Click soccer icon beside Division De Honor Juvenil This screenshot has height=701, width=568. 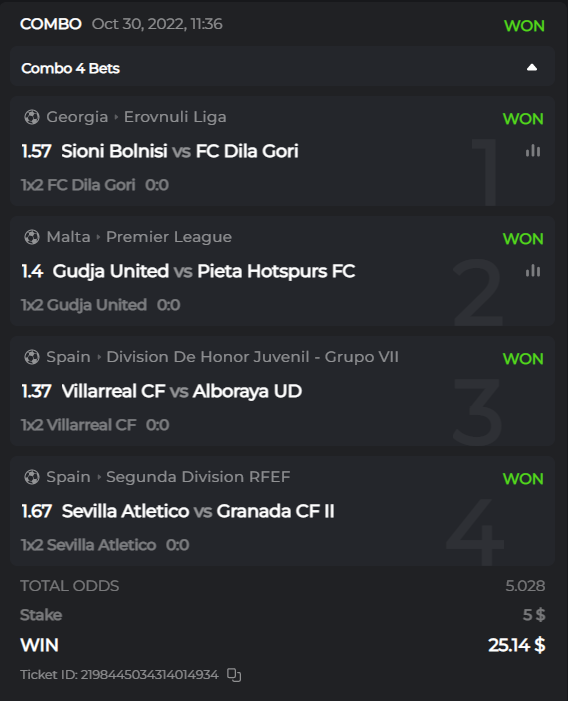(32, 357)
